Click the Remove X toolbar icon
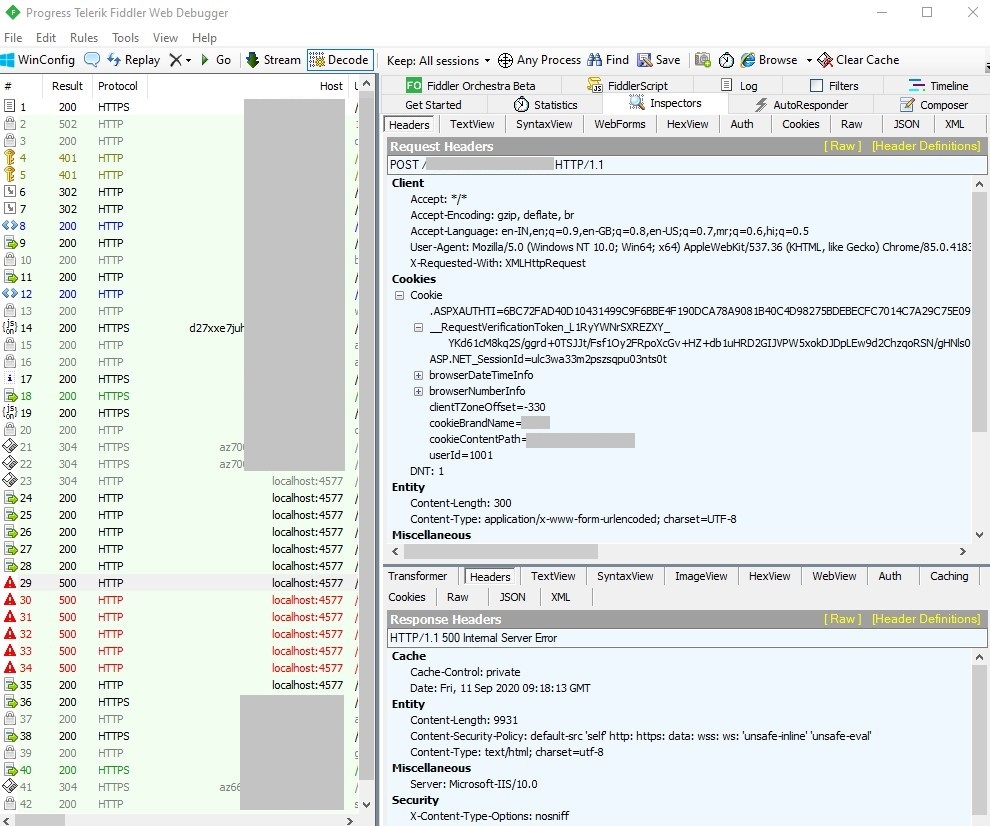990x826 pixels. pyautogui.click(x=176, y=60)
